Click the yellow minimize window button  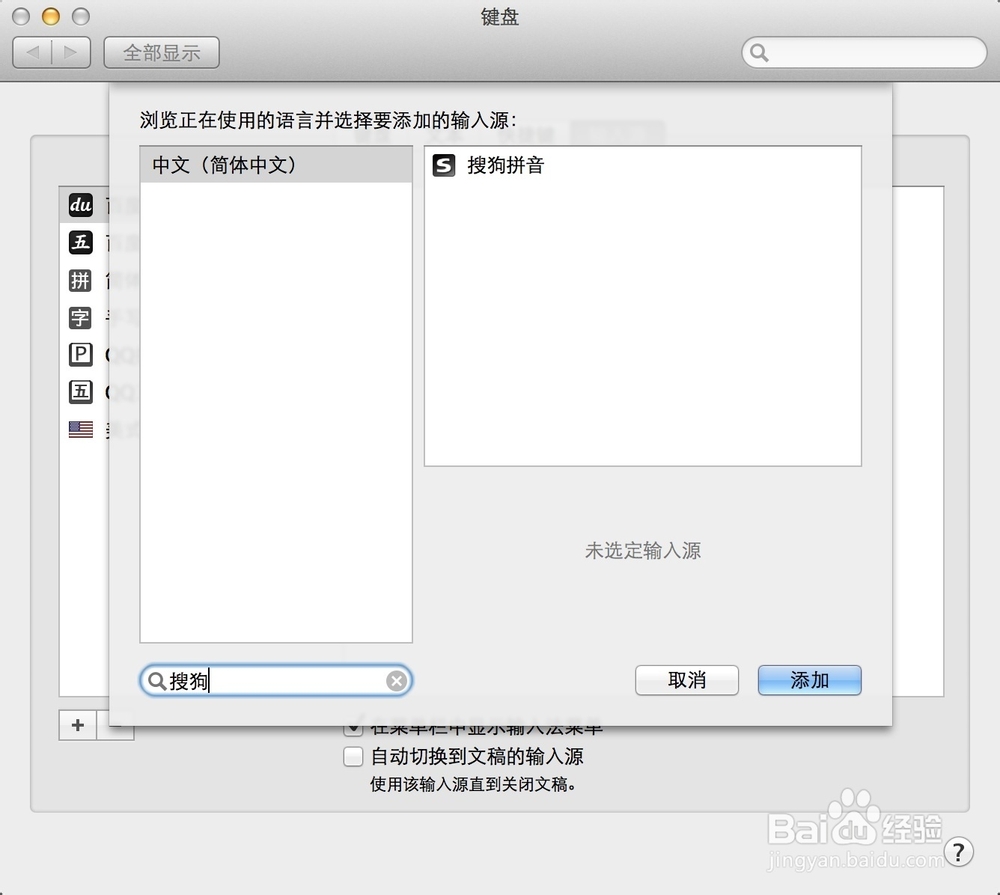50,17
